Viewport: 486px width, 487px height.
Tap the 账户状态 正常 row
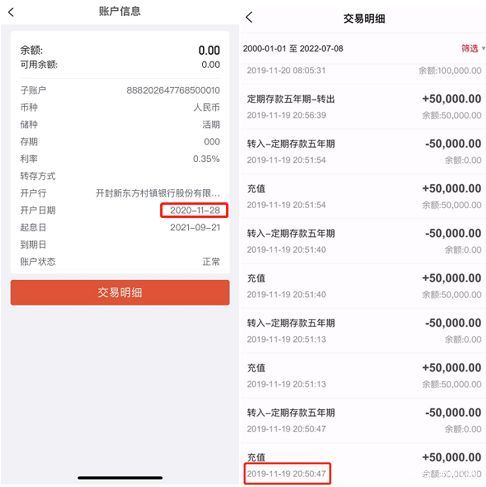coord(120,262)
